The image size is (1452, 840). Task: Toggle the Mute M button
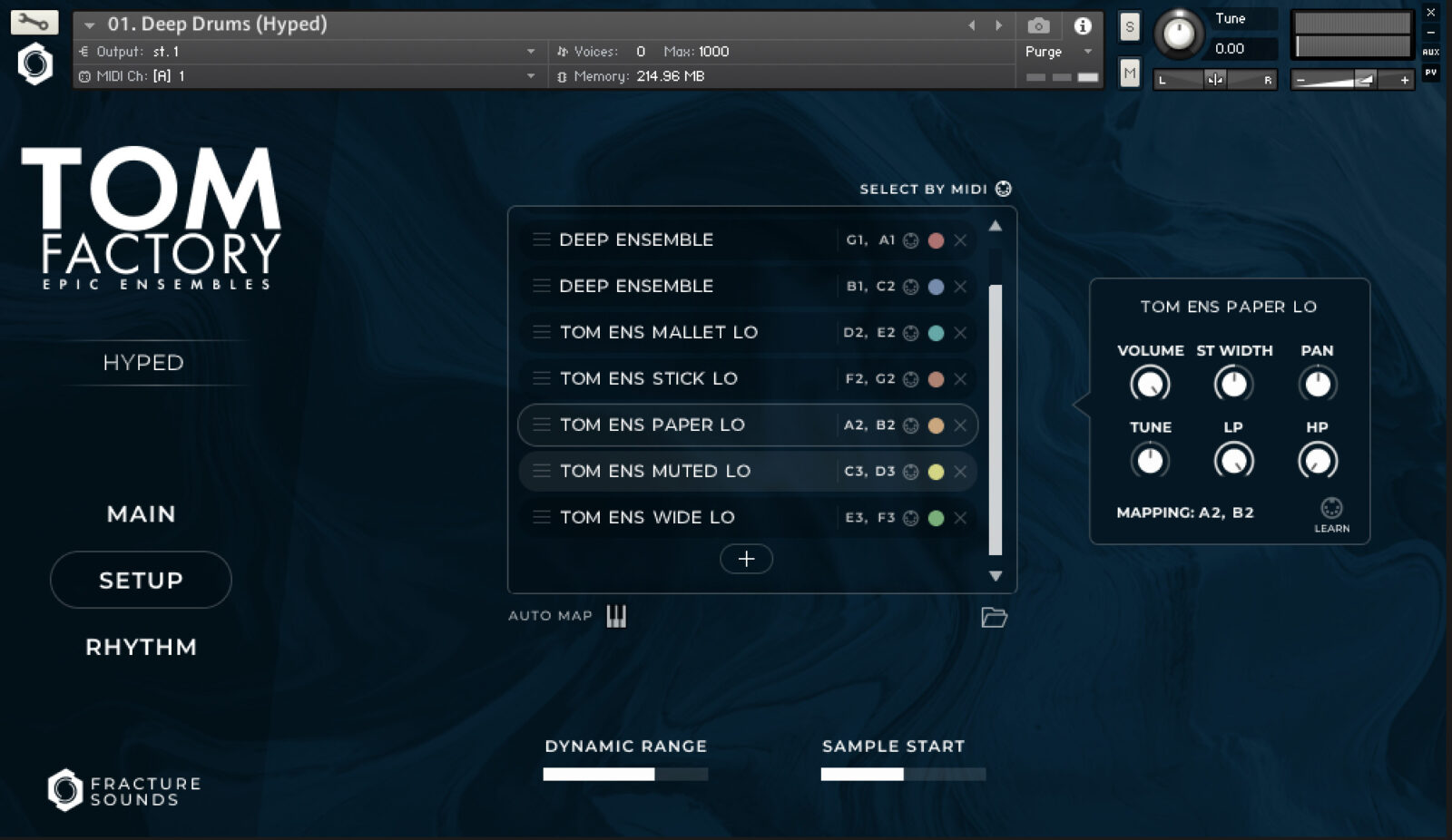tap(1129, 73)
